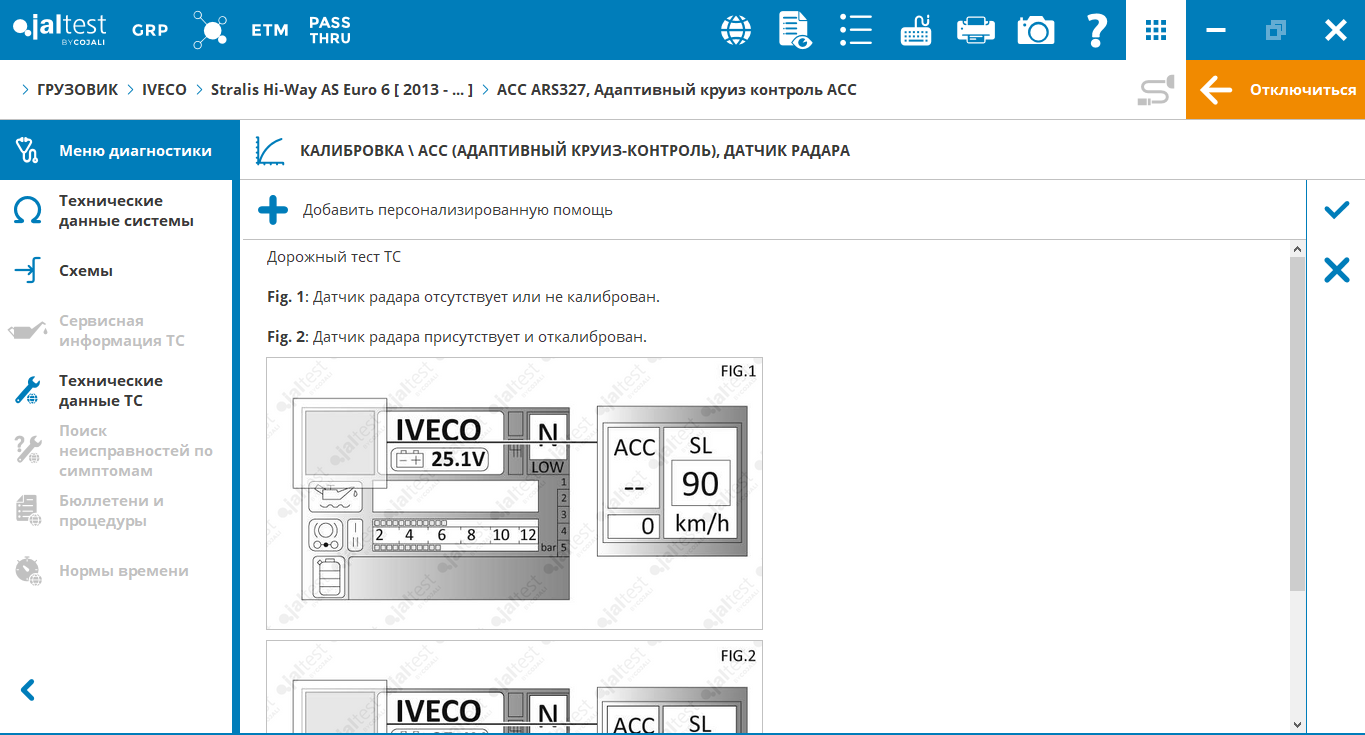Image resolution: width=1365 pixels, height=735 pixels.
Task: Confirm with the blue checkmark
Action: [x=1336, y=210]
